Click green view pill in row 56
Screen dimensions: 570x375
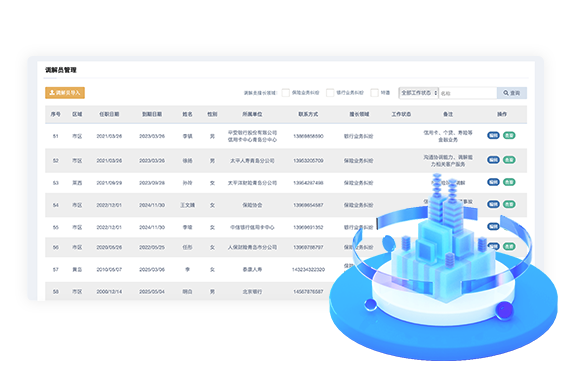pyautogui.click(x=509, y=246)
